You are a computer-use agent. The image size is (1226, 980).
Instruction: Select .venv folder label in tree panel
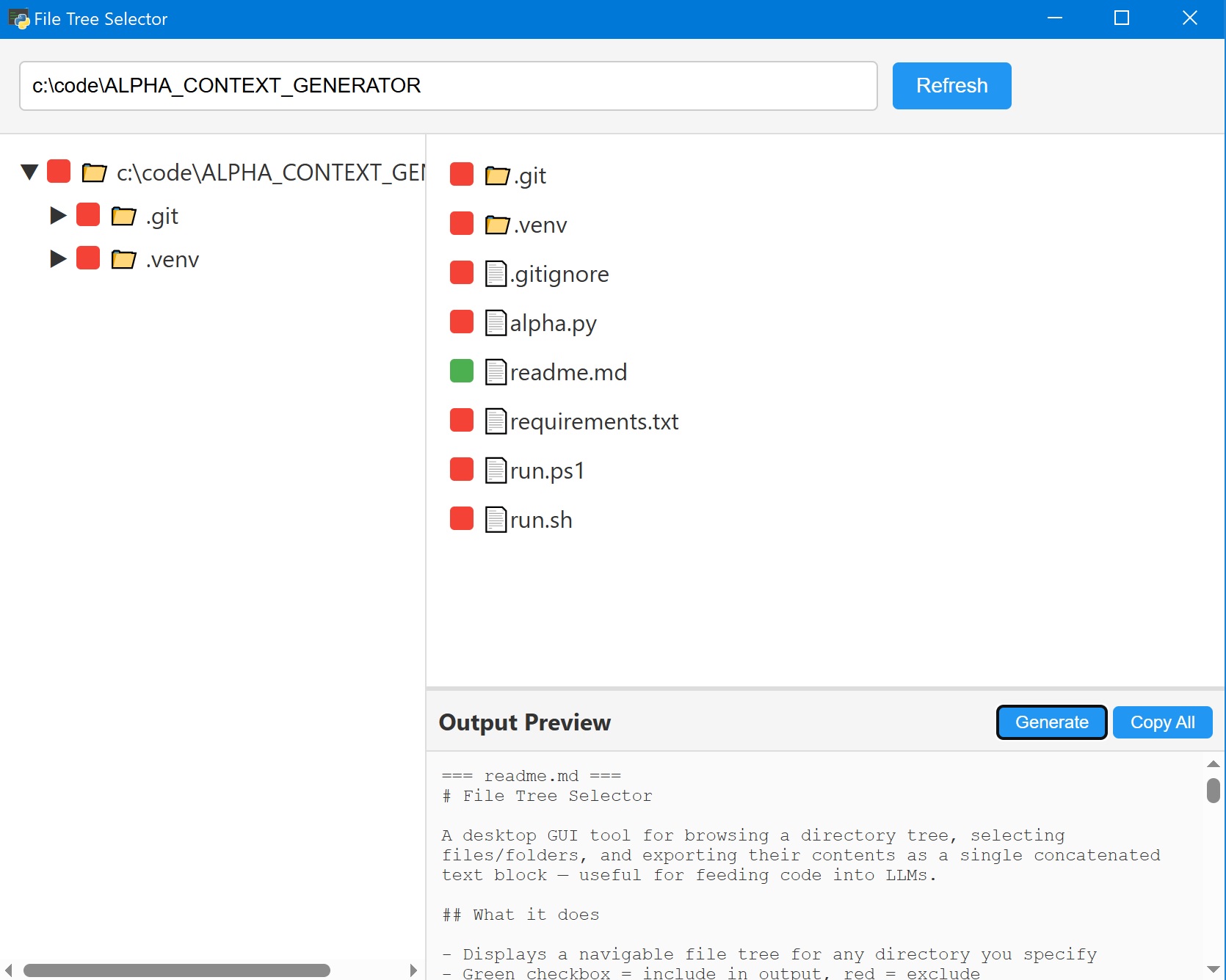click(x=173, y=260)
